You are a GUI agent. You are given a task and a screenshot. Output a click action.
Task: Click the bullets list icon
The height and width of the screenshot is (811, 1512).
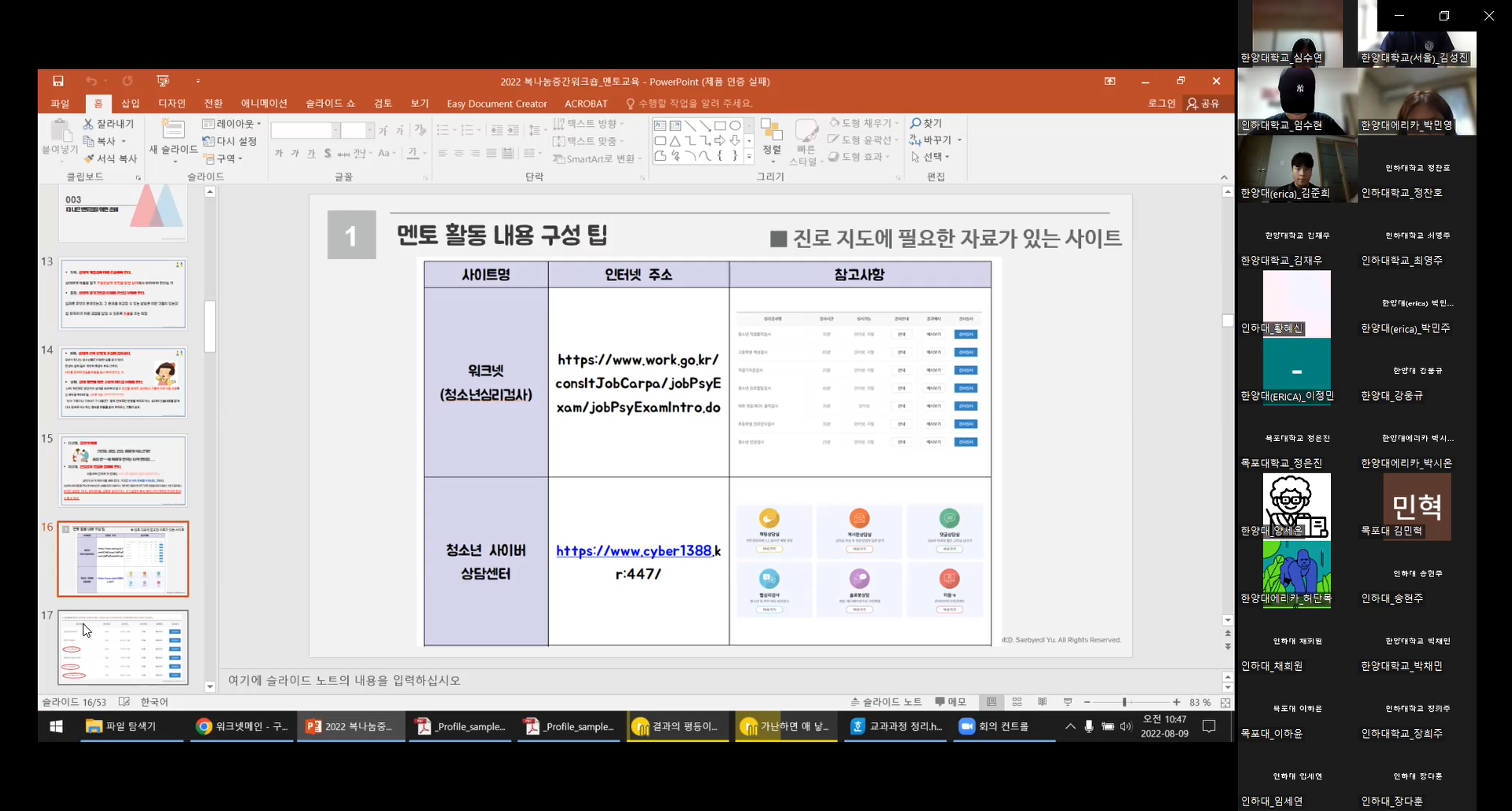[x=443, y=130]
